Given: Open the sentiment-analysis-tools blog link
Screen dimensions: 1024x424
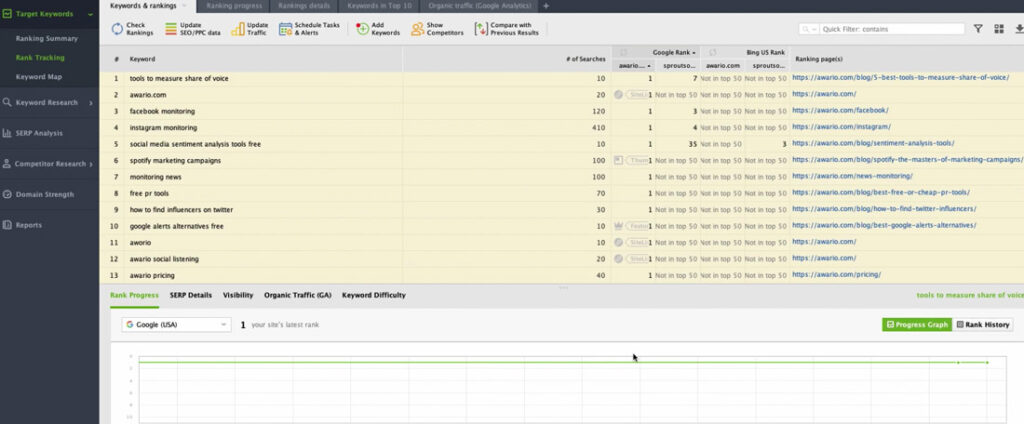Looking at the screenshot, I should click(873, 143).
